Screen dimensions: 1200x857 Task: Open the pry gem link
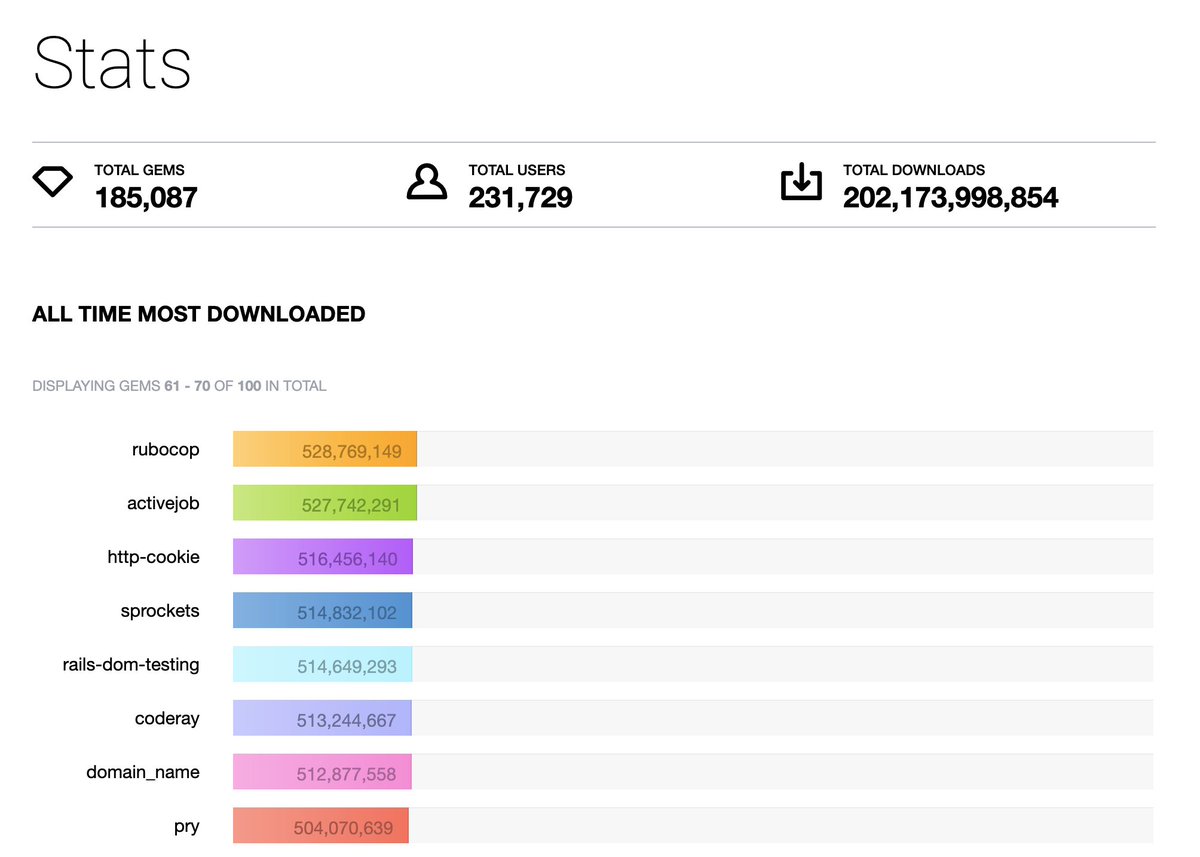click(186, 826)
